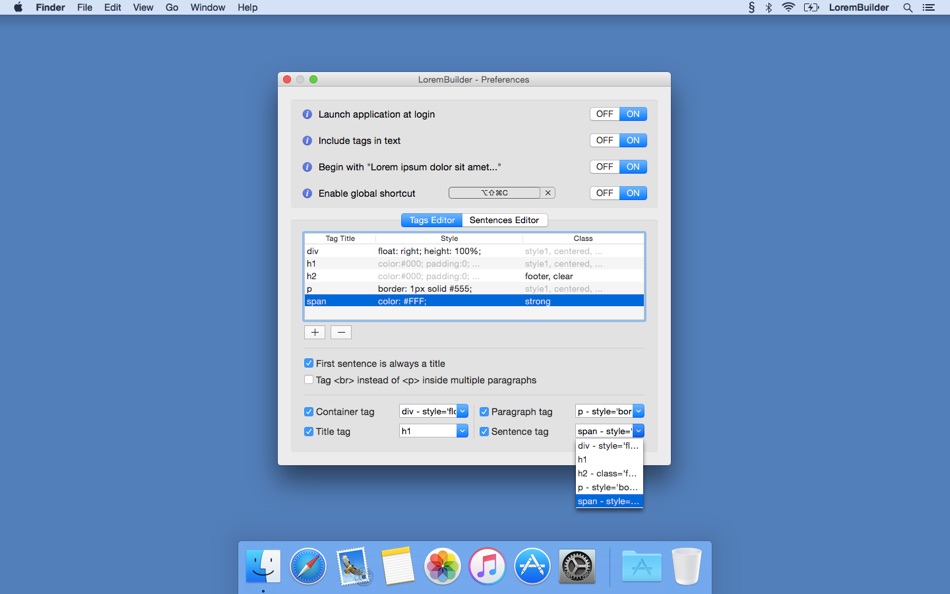Add a new tag with the plus button

pyautogui.click(x=314, y=331)
